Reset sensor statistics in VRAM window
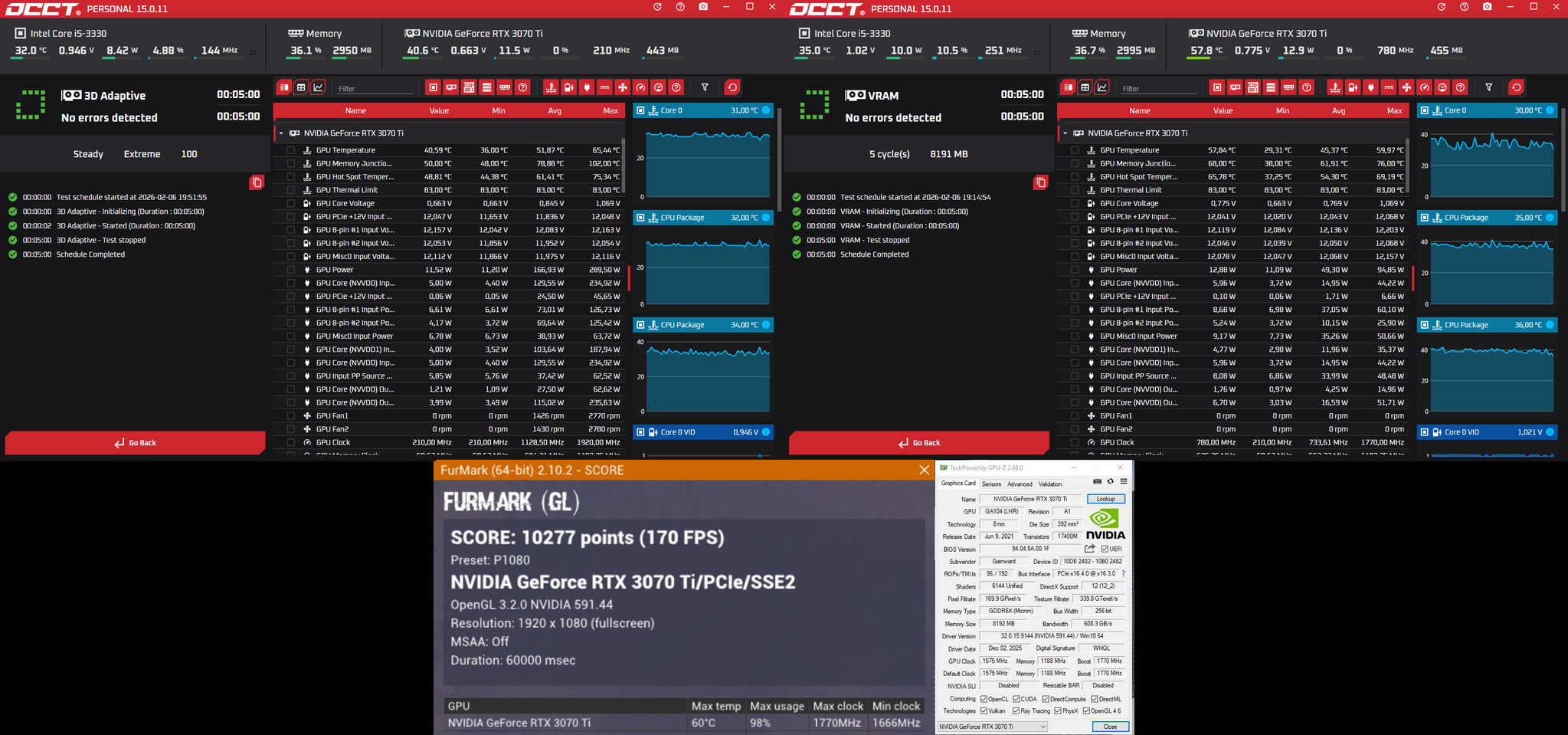Viewport: 1568px width, 735px height. pyautogui.click(x=1516, y=87)
